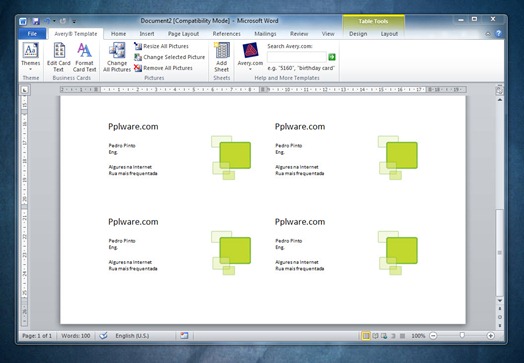Image resolution: width=524 pixels, height=363 pixels.
Task: Expand the Avery.com dropdown arrow
Action: [x=250, y=69]
